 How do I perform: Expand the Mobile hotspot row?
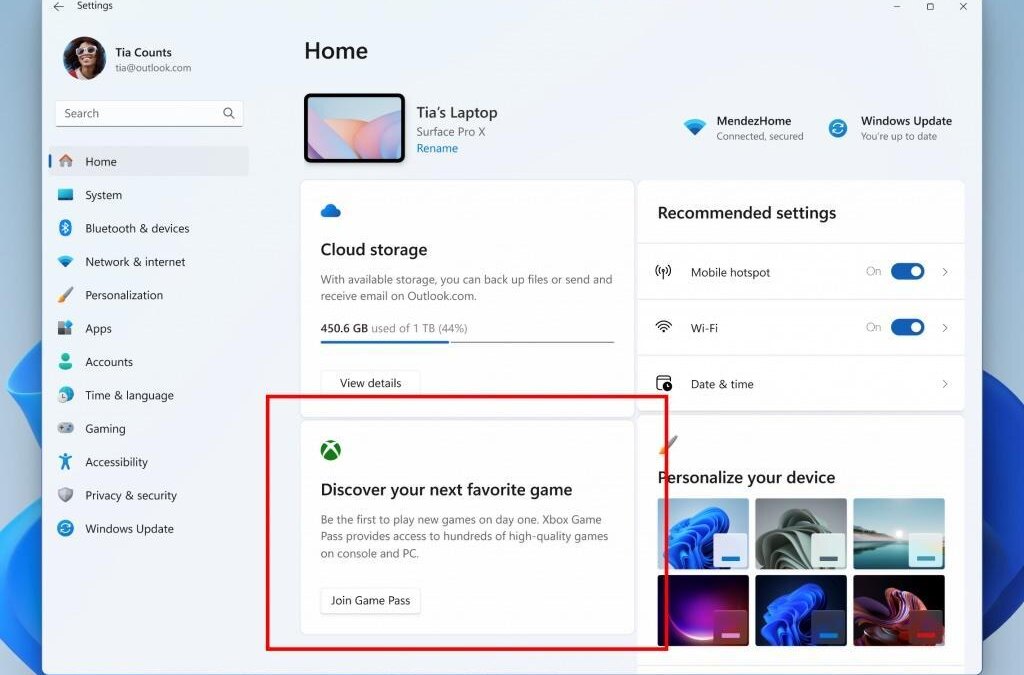pos(945,271)
